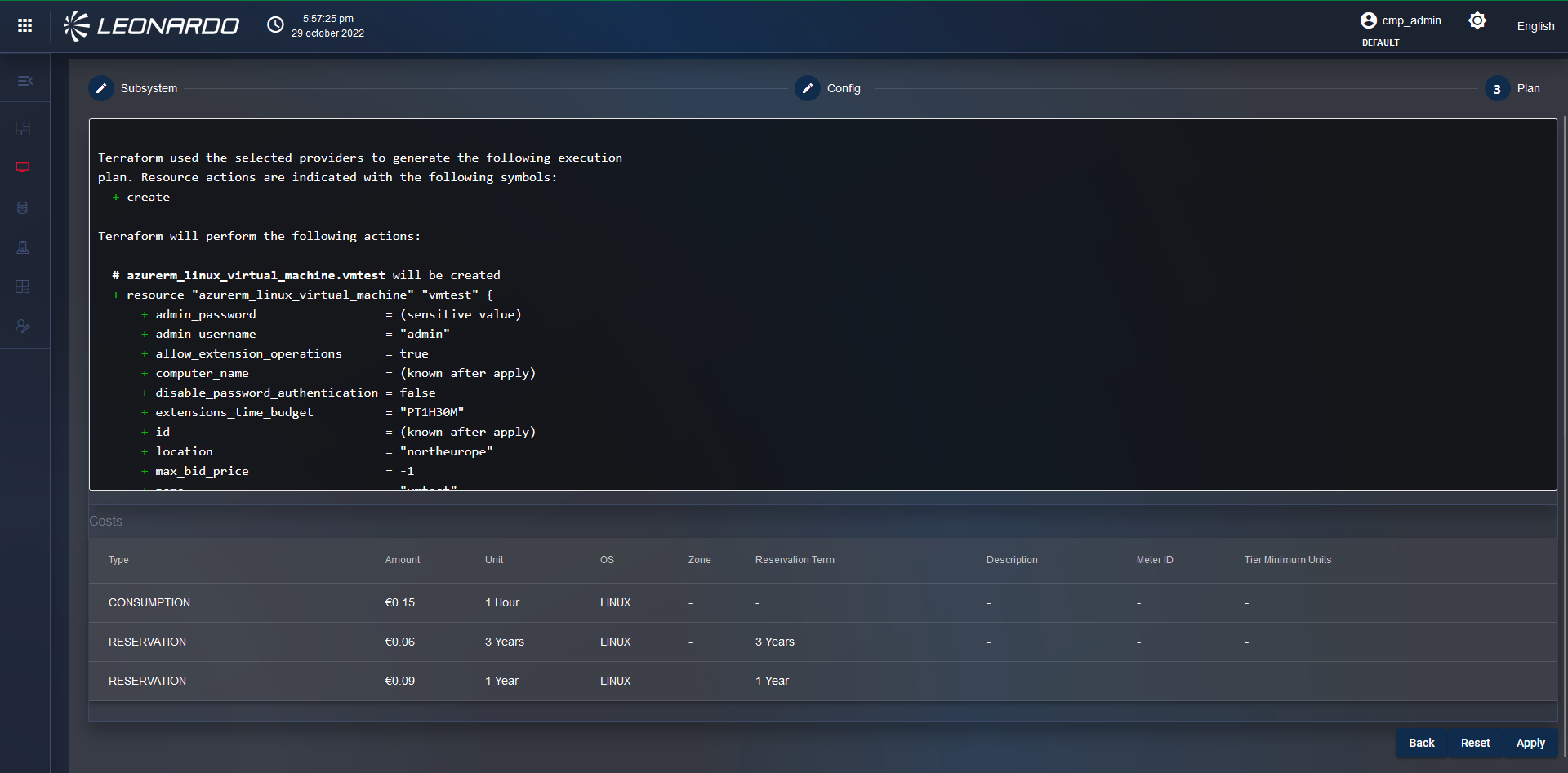This screenshot has width=1568, height=773.
Task: Select the Plan step 3
Action: [x=1497, y=89]
